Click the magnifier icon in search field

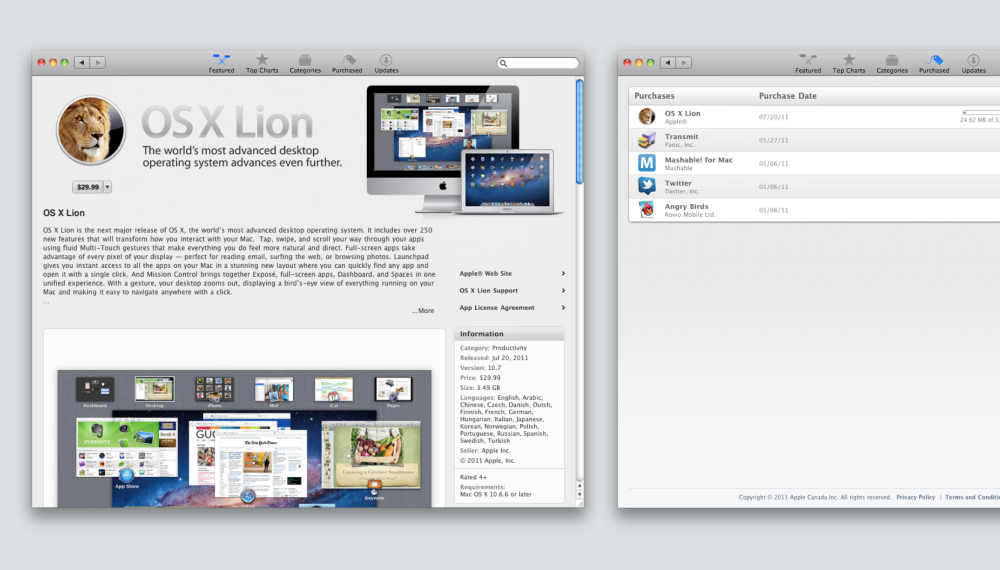[x=503, y=63]
